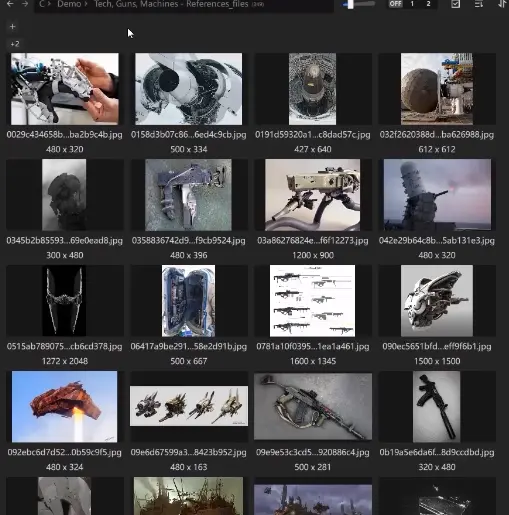Open the Demo folder breadcrumb
Viewport: 509px width, 515px height.
[69, 4]
